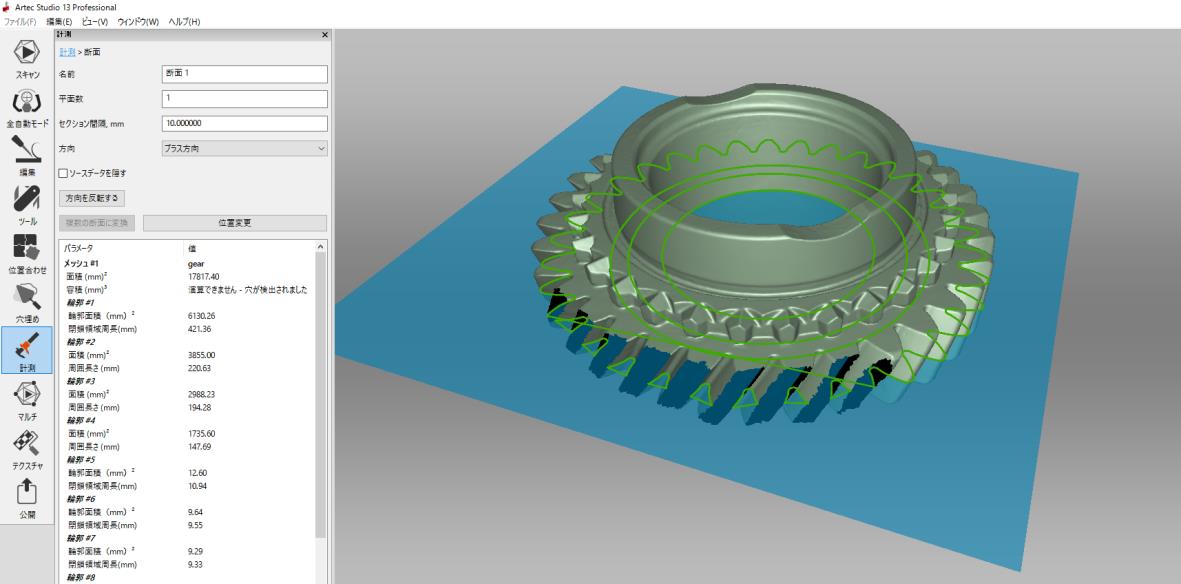The width and height of the screenshot is (1181, 584).
Task: Select the 位置合わせ alignment icon
Action: pyautogui.click(x=27, y=253)
